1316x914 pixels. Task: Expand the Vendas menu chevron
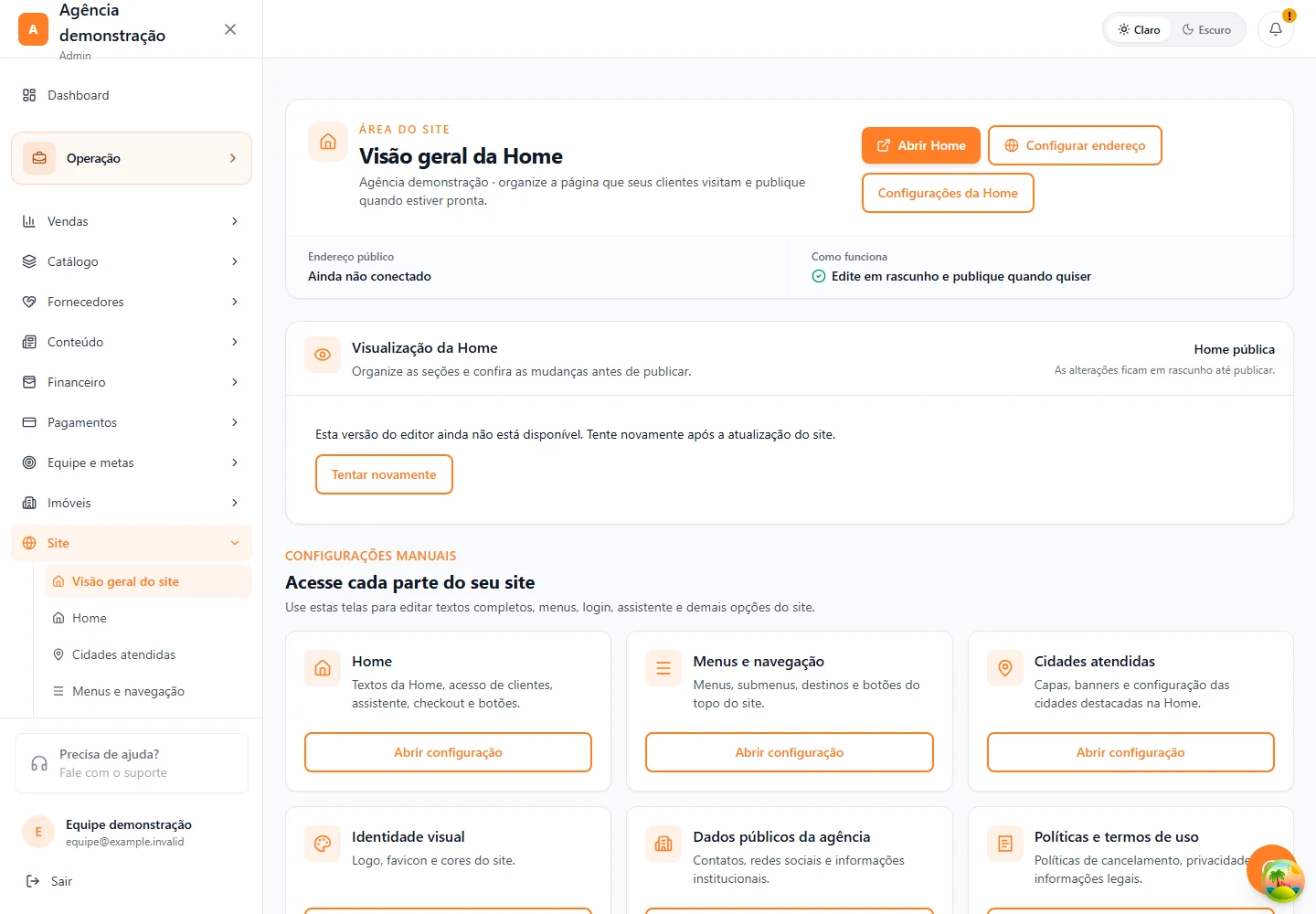pyautogui.click(x=235, y=221)
